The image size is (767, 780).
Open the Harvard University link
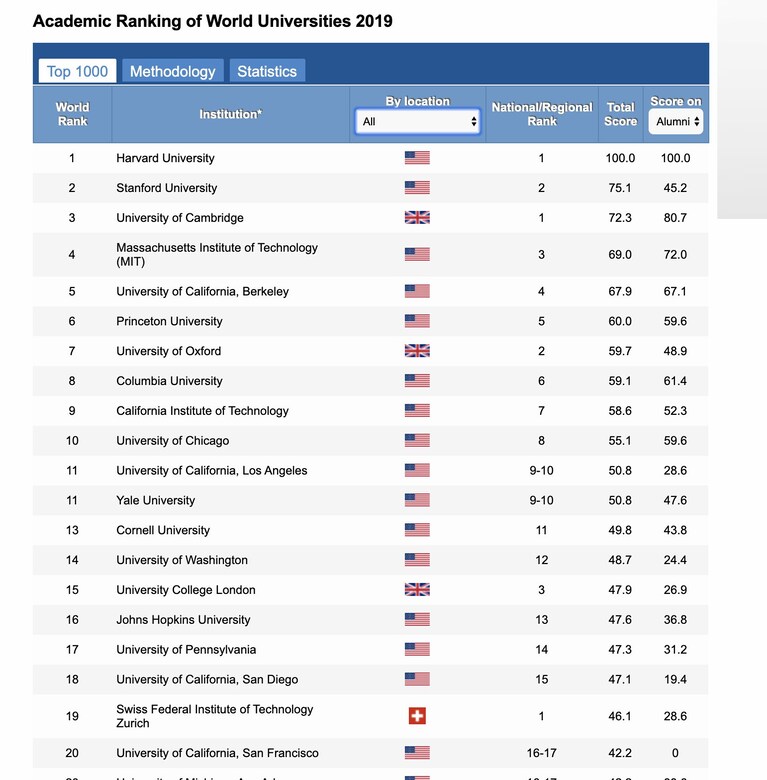click(x=165, y=158)
